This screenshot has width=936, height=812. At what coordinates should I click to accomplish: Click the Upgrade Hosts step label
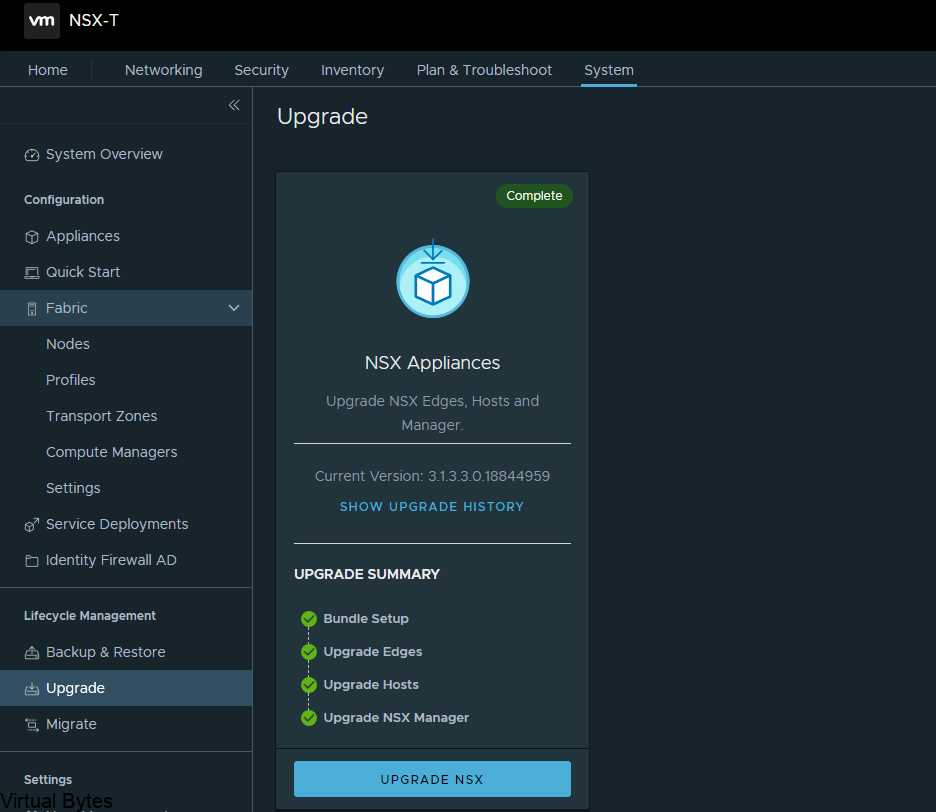[371, 685]
